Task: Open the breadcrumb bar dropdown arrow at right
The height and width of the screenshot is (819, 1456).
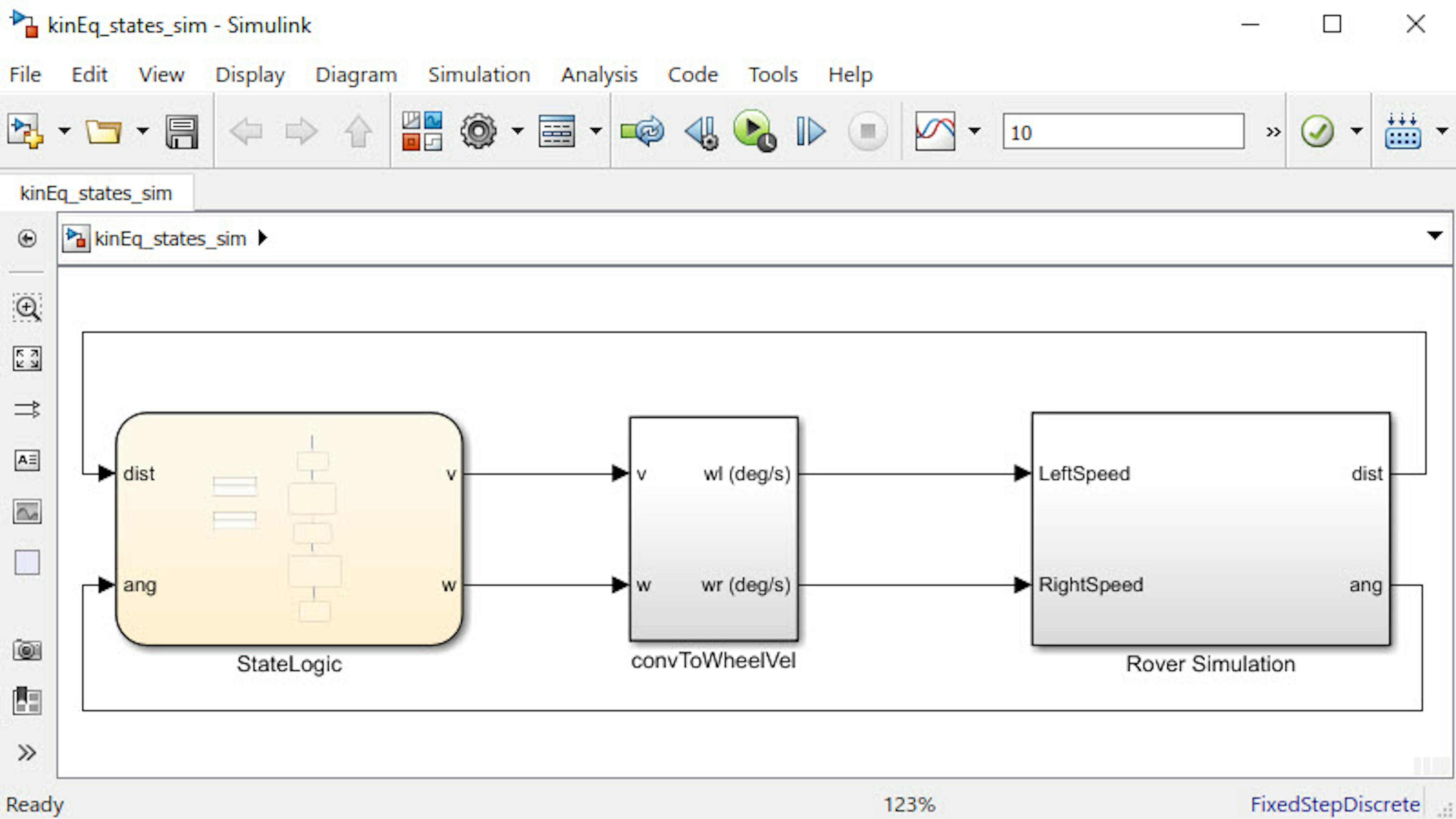Action: (1434, 235)
